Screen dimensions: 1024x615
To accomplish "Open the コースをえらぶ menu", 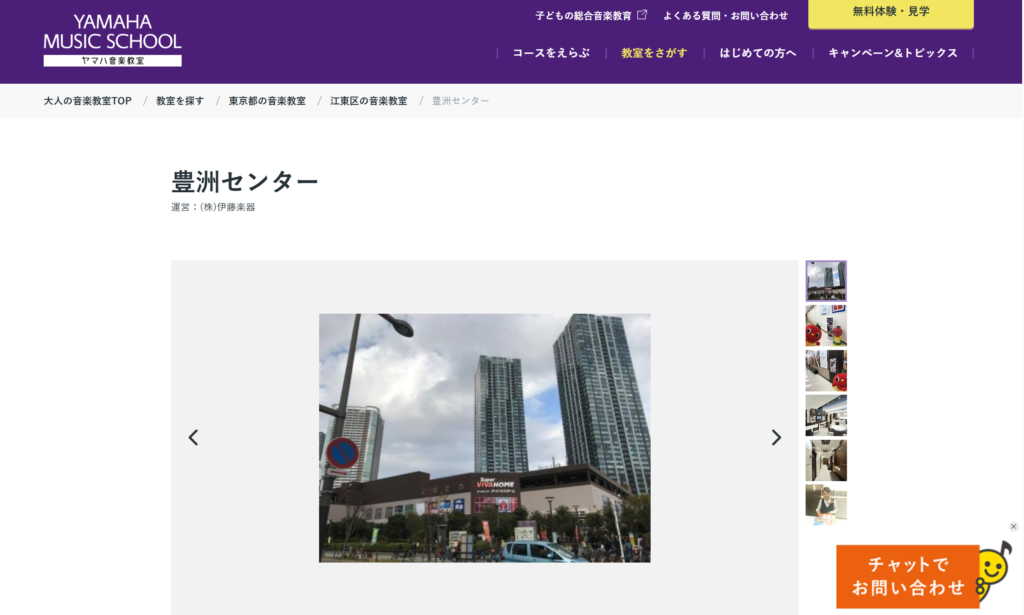I will click(551, 53).
